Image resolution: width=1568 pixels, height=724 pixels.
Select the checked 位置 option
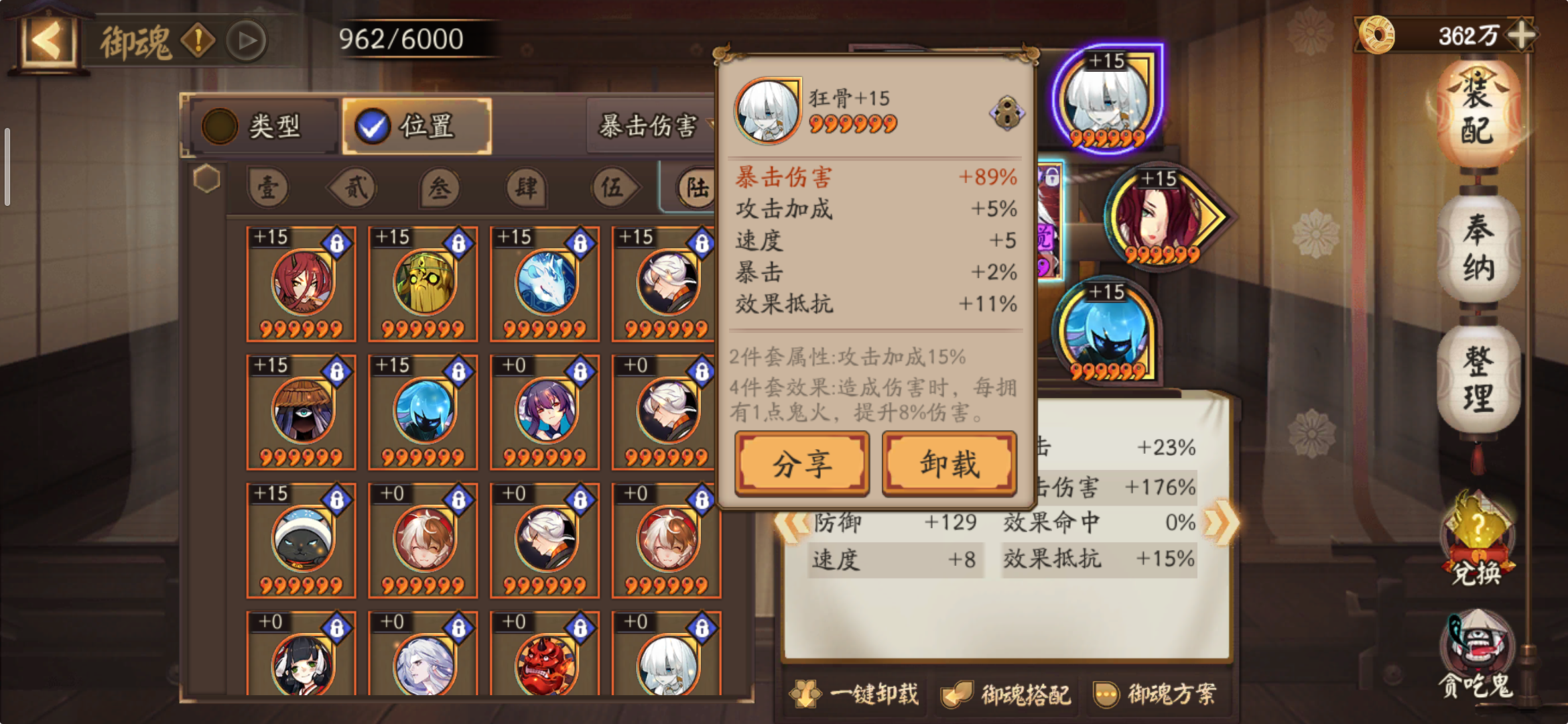[x=417, y=126]
